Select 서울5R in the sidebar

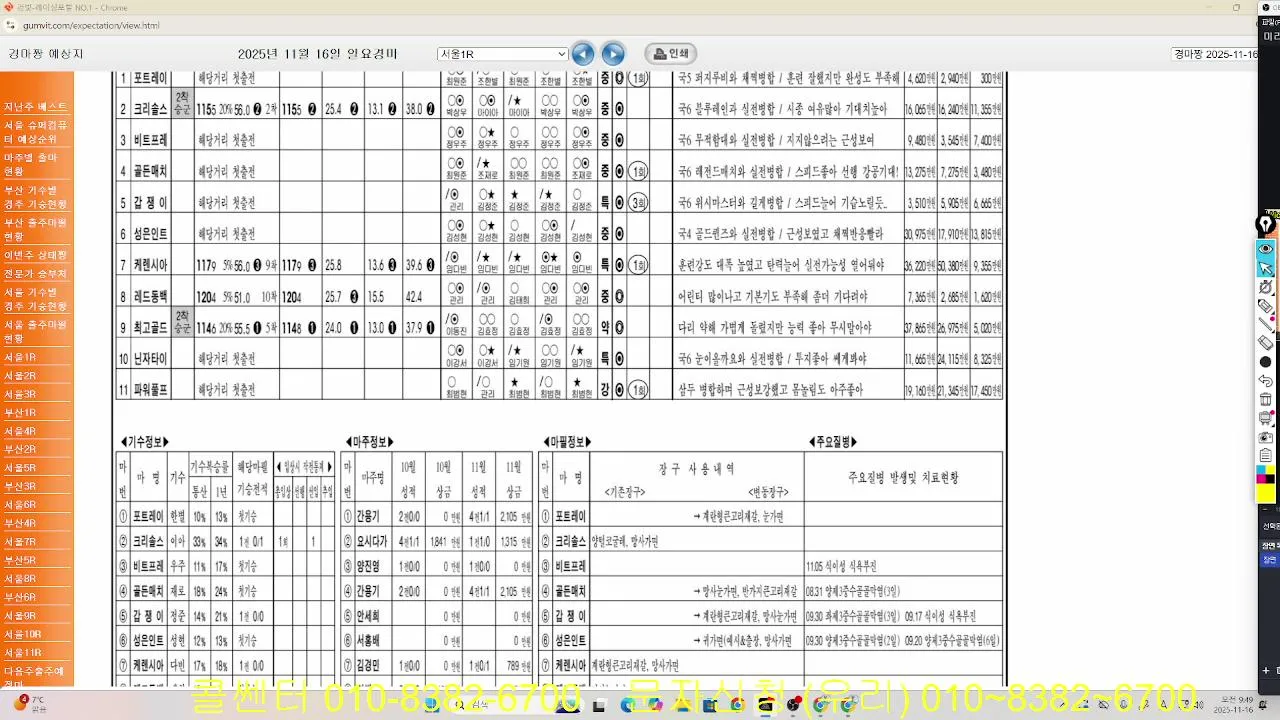tap(20, 468)
